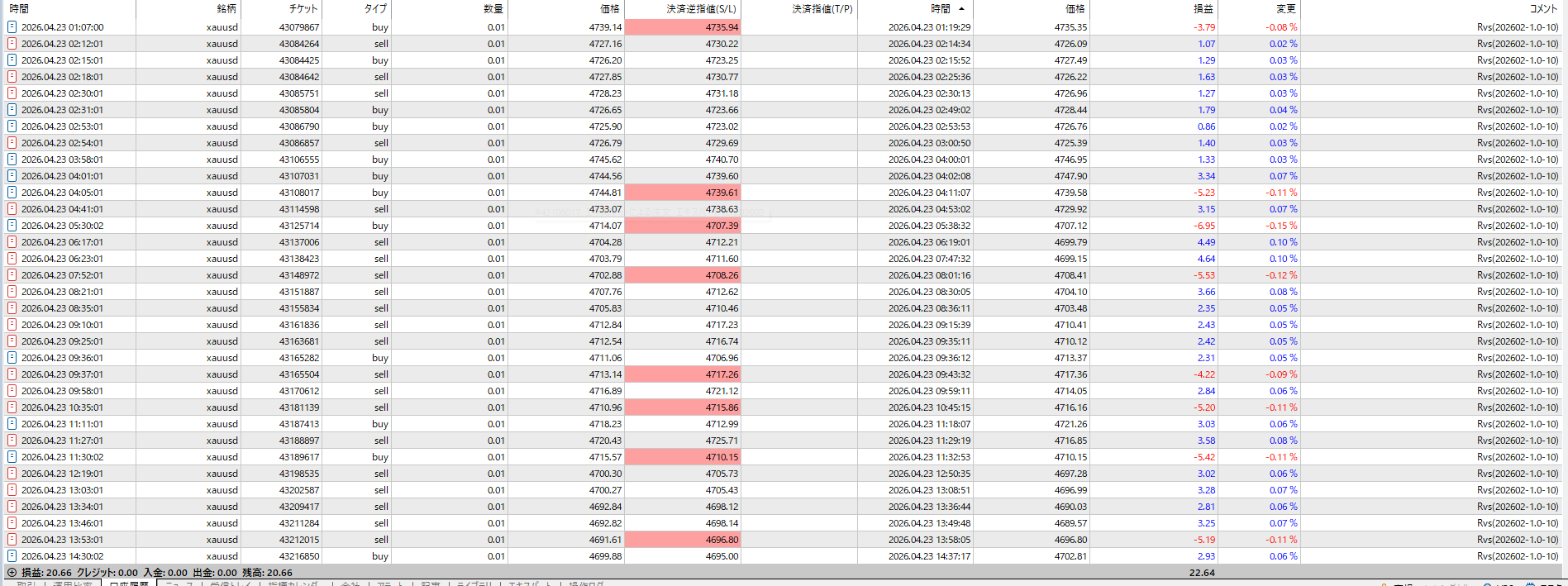Click the sell icon for ticket 43084264
Image resolution: width=1568 pixels, height=586 pixels.
(12, 44)
